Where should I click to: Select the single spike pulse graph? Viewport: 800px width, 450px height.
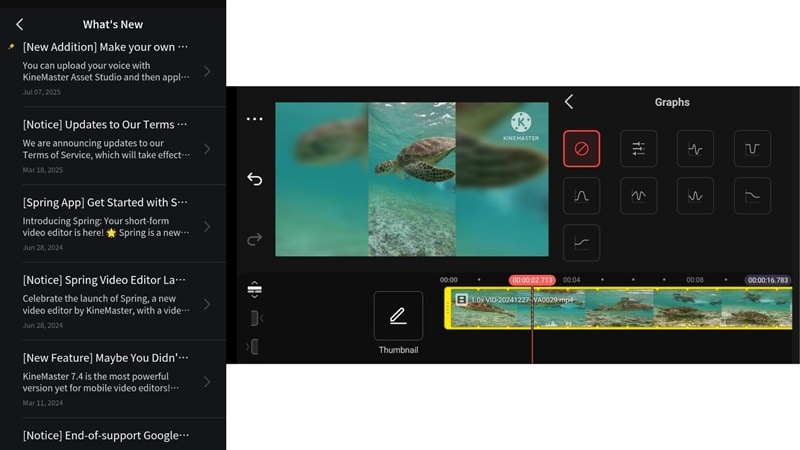click(x=695, y=148)
